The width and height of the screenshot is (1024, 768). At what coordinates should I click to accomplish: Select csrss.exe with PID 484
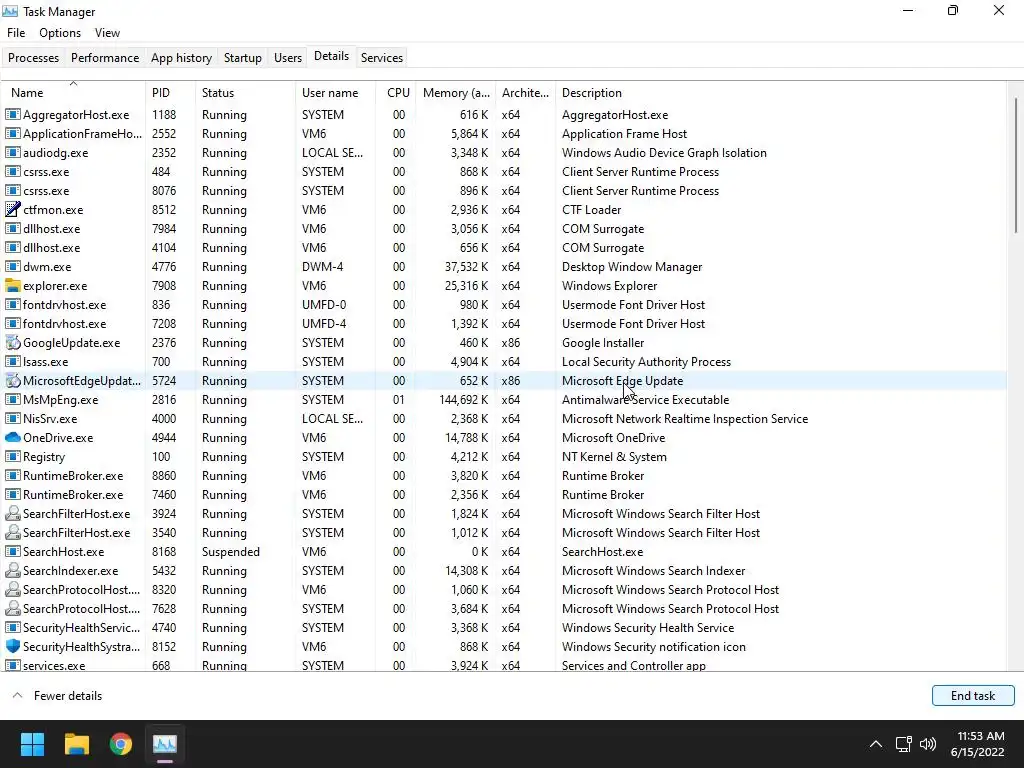[503, 171]
